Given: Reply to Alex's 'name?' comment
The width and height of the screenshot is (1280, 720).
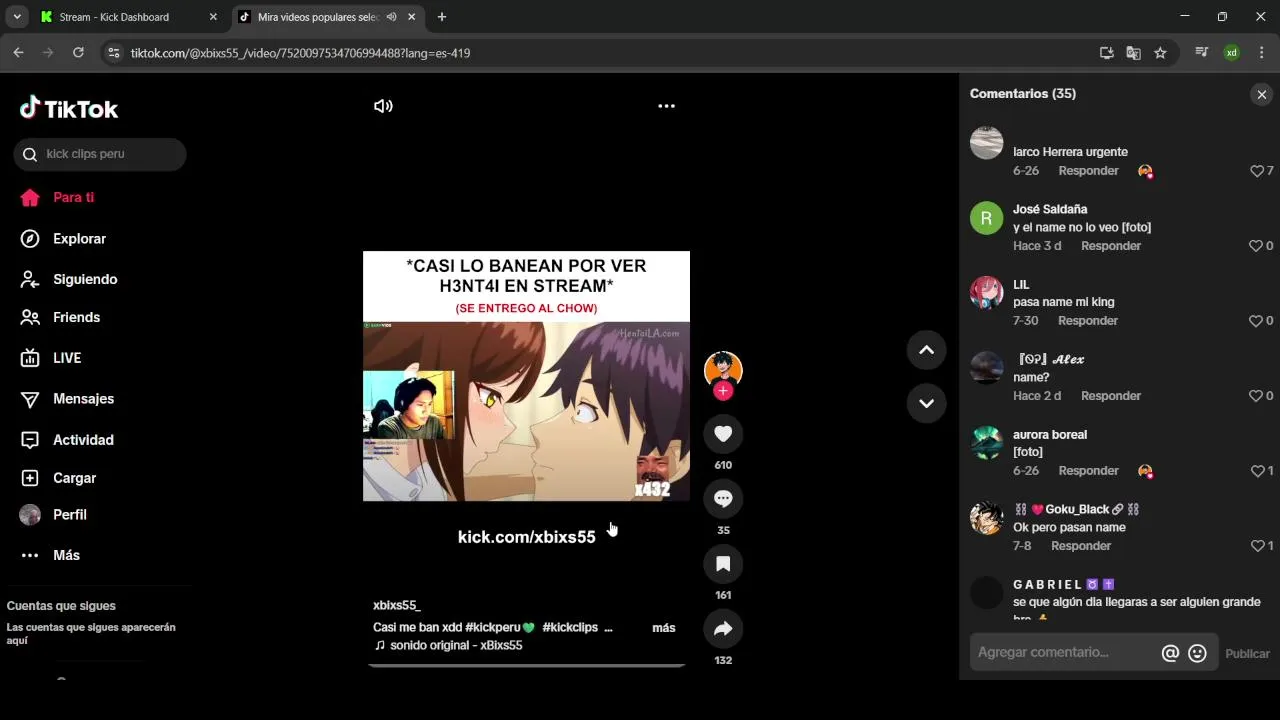Looking at the screenshot, I should coord(1110,396).
